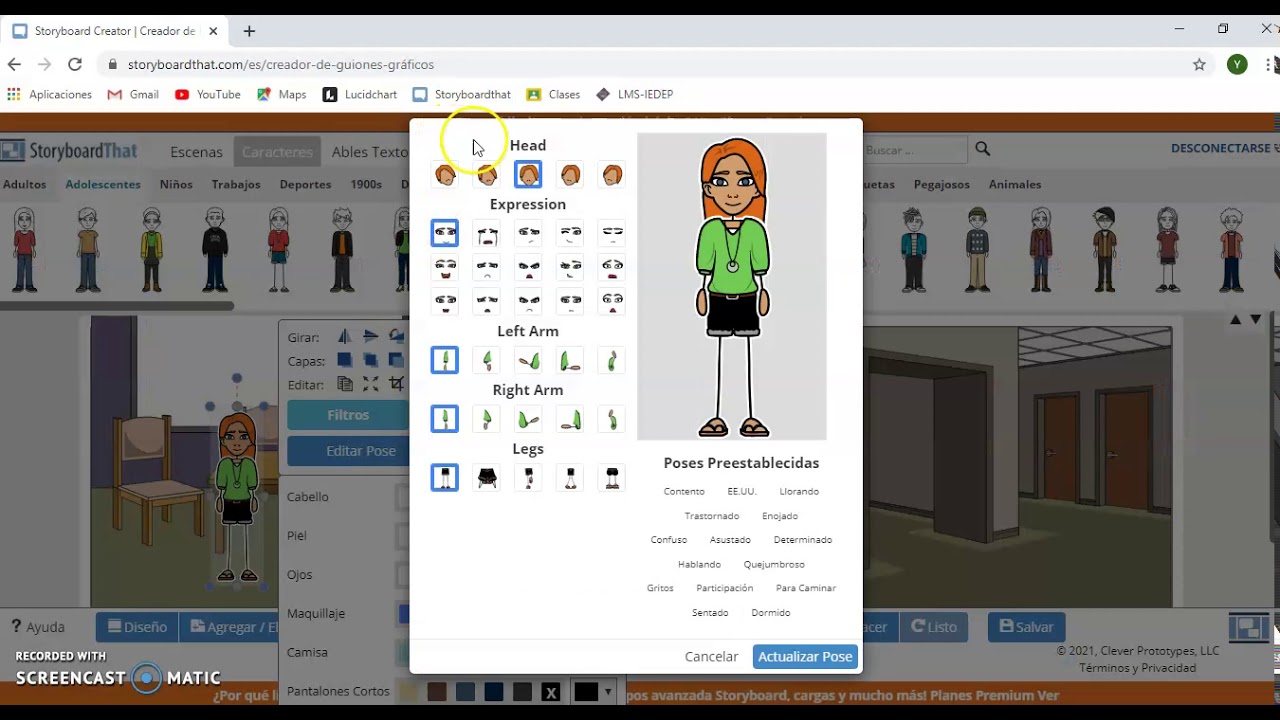Viewport: 1280px width, 720px height.
Task: Pick the fourth Right Arm pose
Action: [570, 419]
